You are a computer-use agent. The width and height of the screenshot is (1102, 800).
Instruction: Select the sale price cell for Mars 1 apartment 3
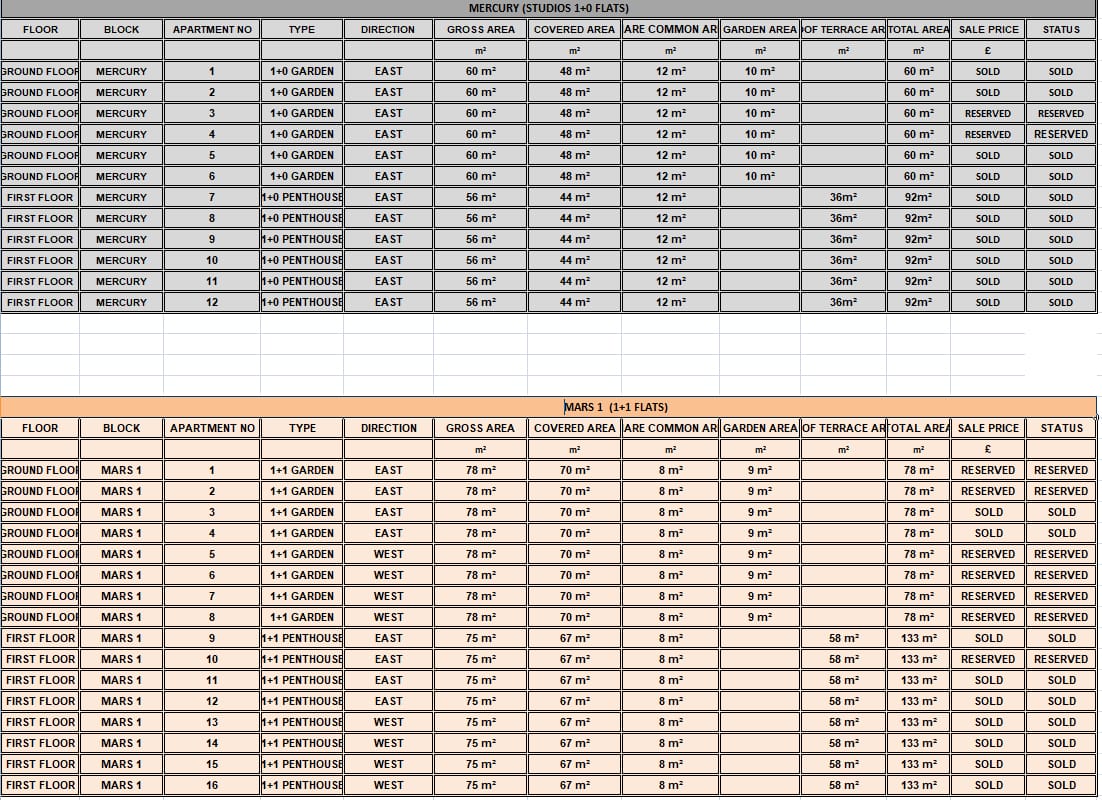pos(988,512)
